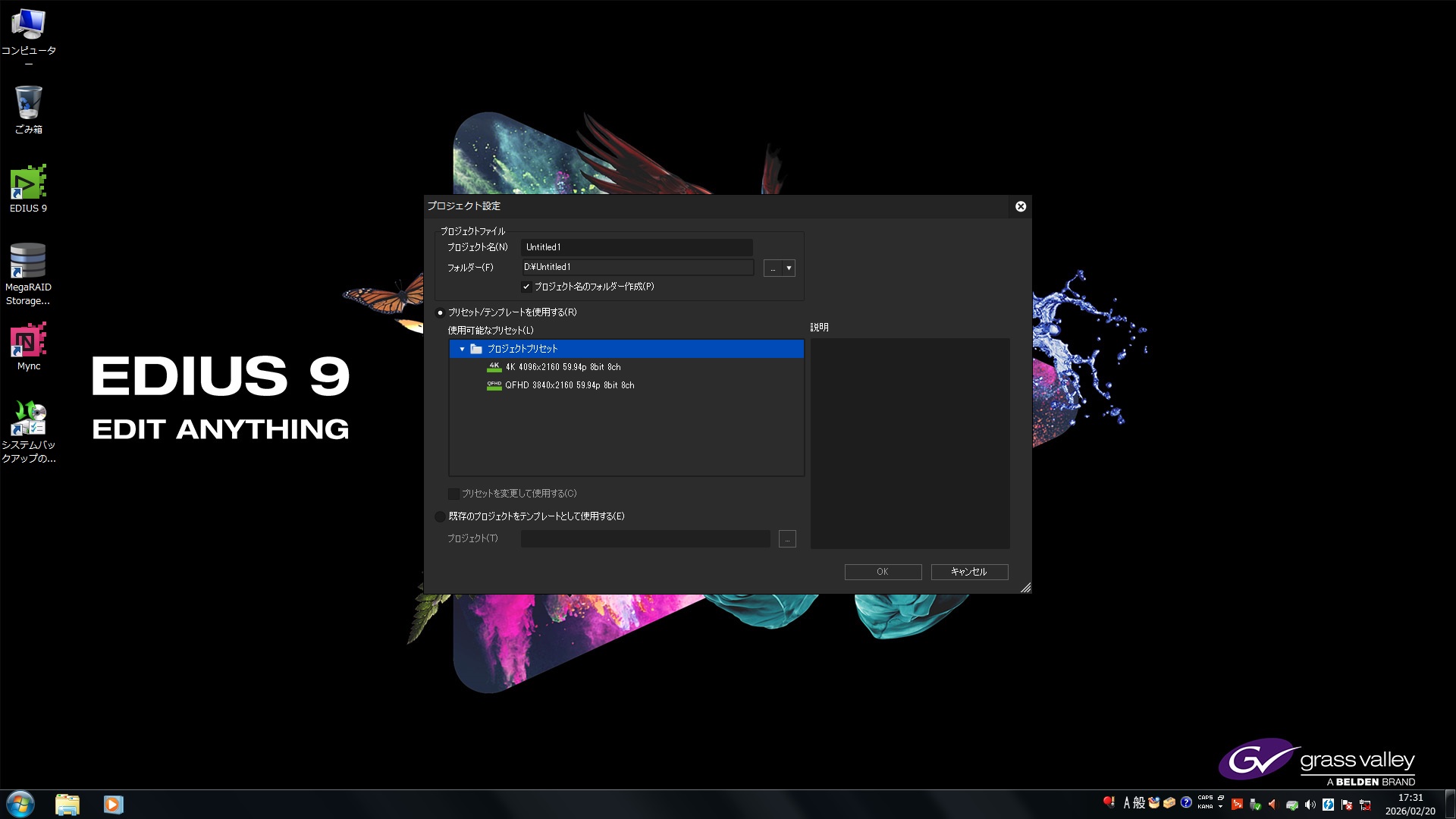This screenshot has height=819, width=1456.
Task: Open the IME options dropdown arrow in the tray
Action: 1220,807
